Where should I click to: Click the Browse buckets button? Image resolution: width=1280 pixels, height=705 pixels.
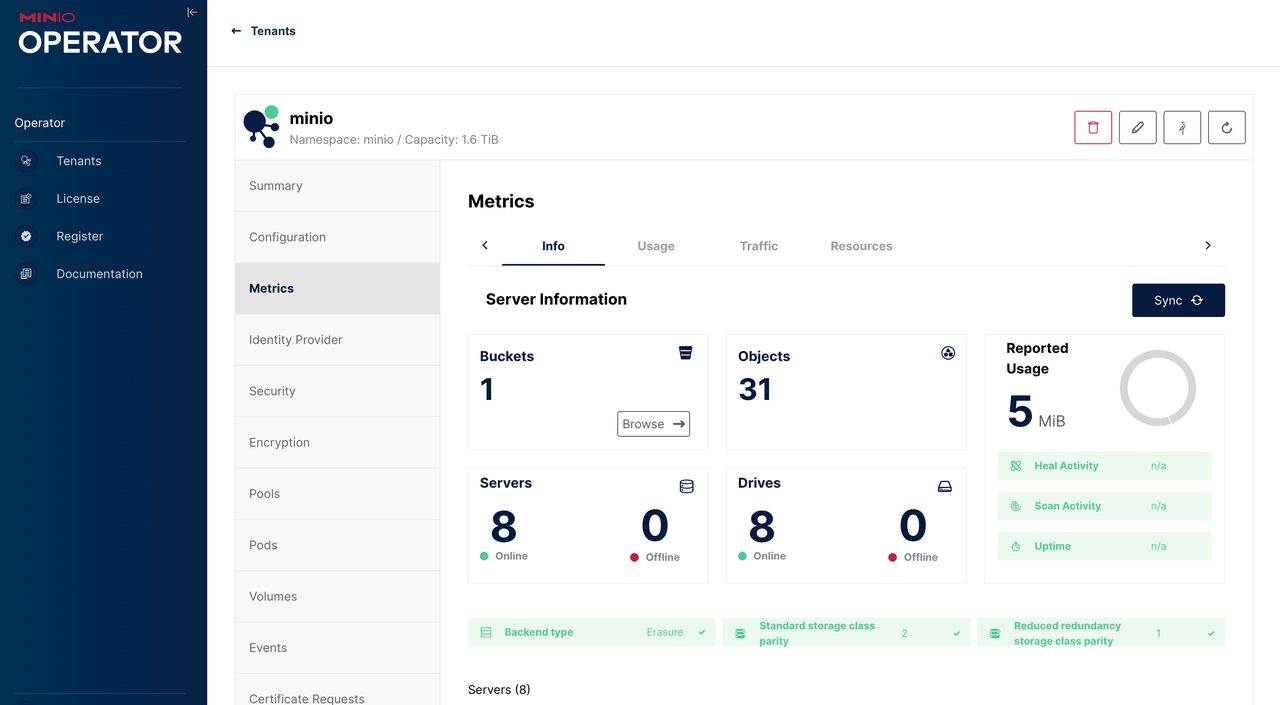(x=653, y=424)
